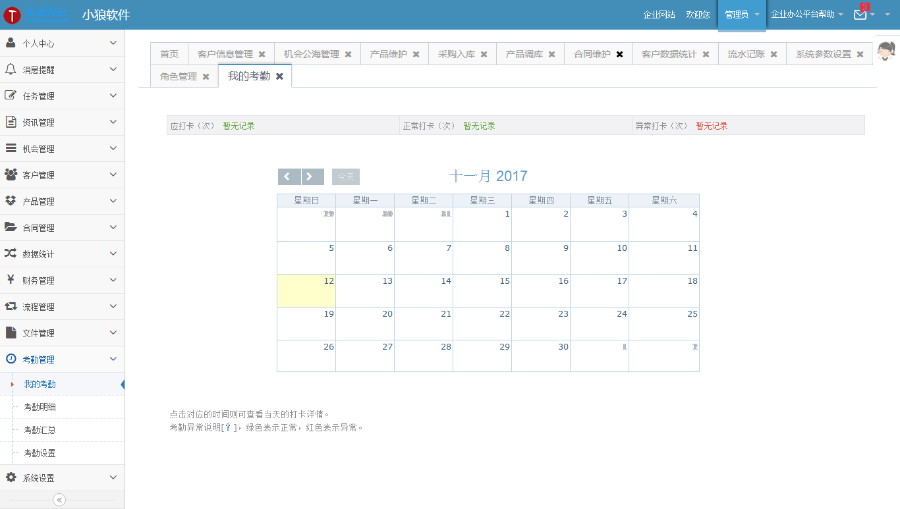This screenshot has height=509, width=900.
Task: Click the avatar face icon at right
Action: tap(886, 50)
